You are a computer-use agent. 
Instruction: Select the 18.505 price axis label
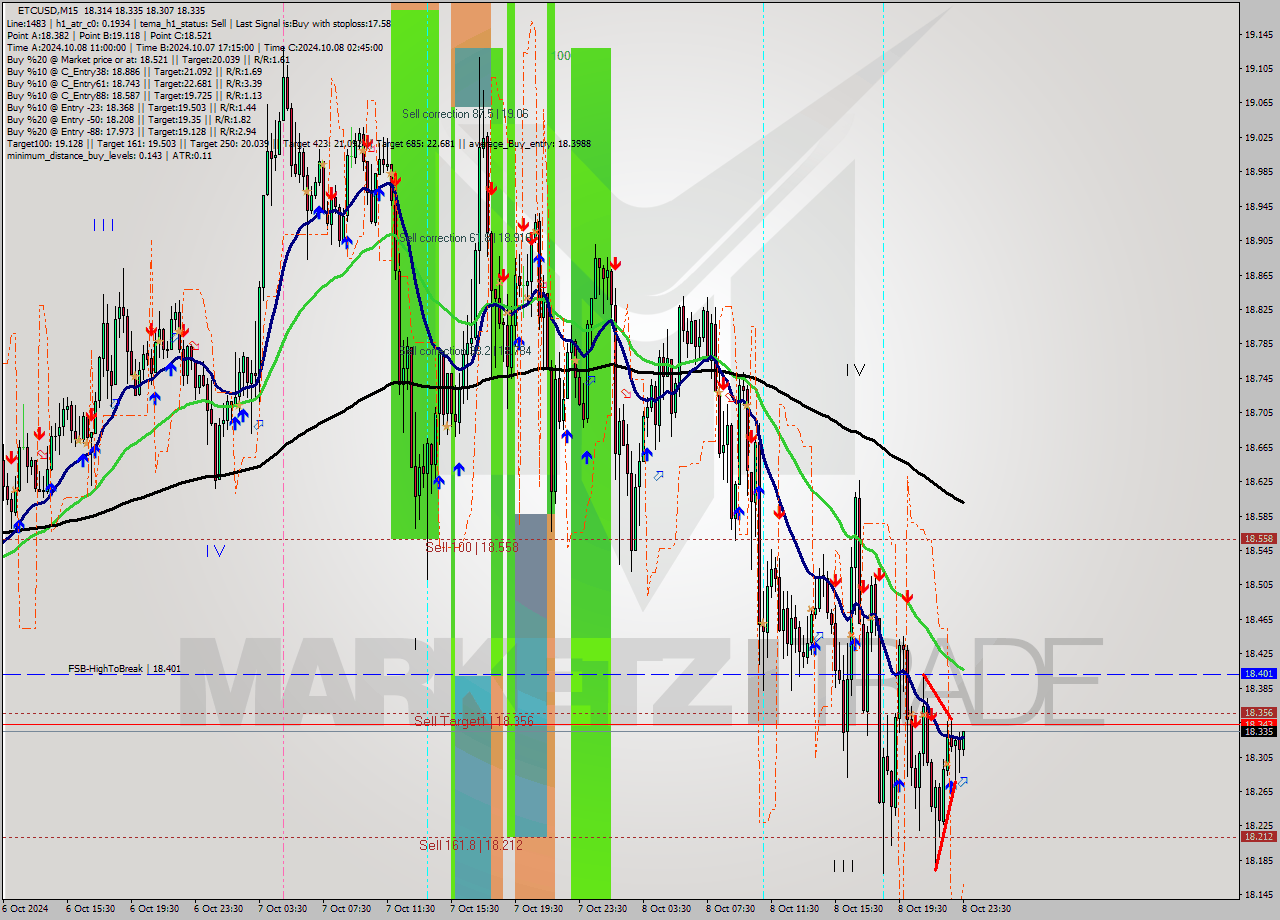click(1258, 584)
